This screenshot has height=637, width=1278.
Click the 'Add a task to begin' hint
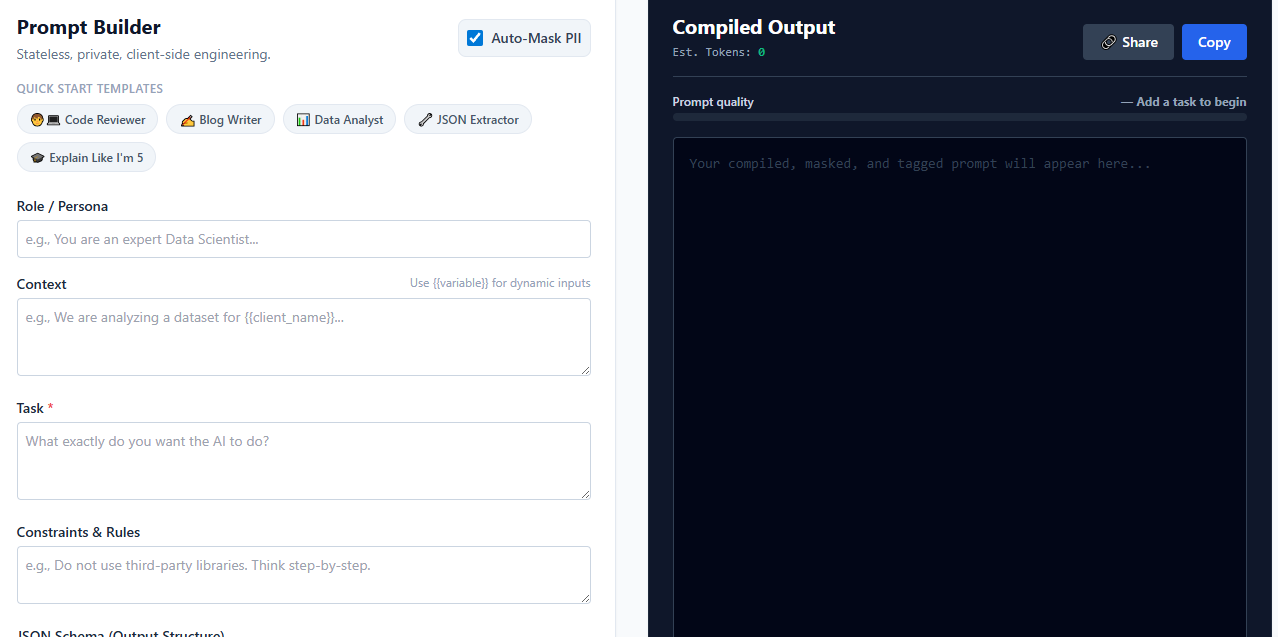pyautogui.click(x=1184, y=102)
